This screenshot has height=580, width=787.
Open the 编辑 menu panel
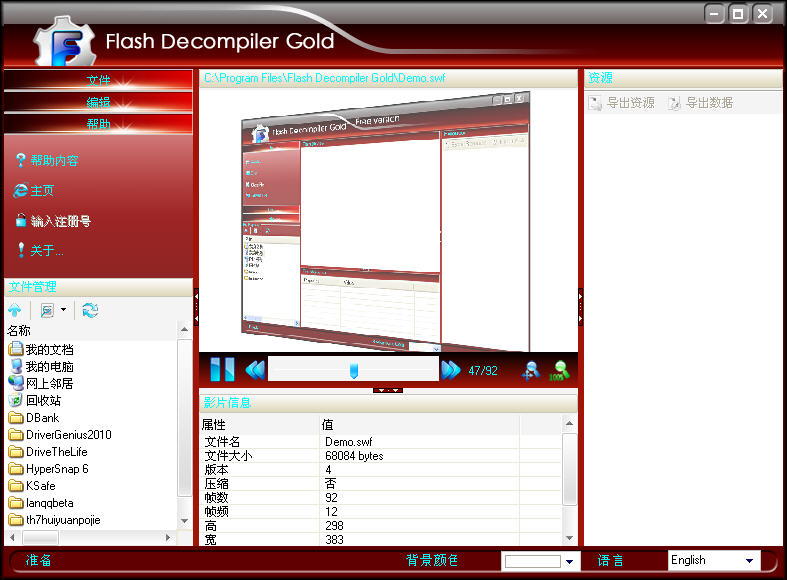point(98,102)
